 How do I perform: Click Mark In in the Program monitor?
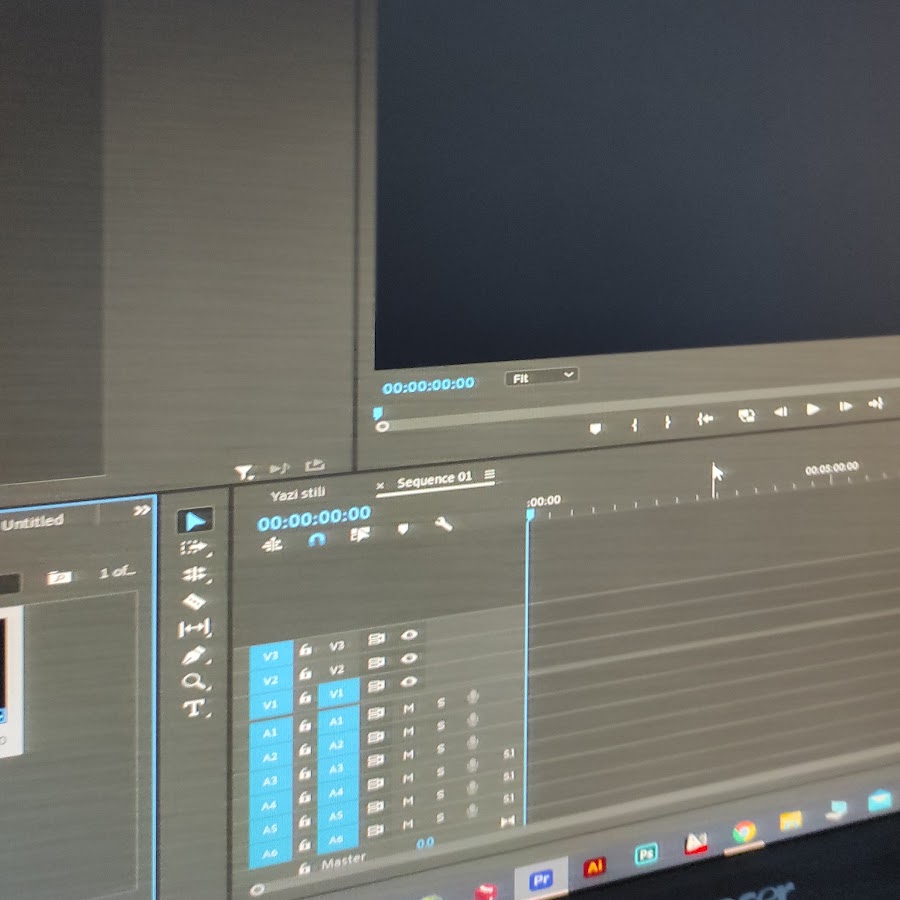634,425
